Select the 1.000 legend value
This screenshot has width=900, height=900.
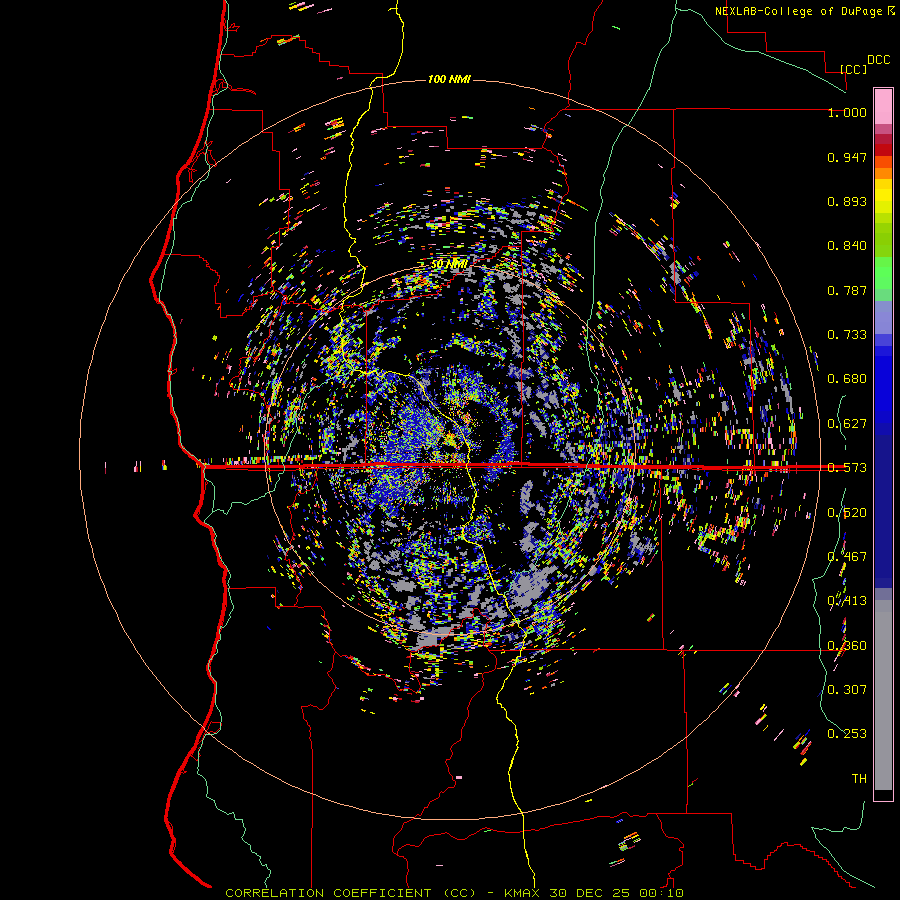click(x=847, y=112)
